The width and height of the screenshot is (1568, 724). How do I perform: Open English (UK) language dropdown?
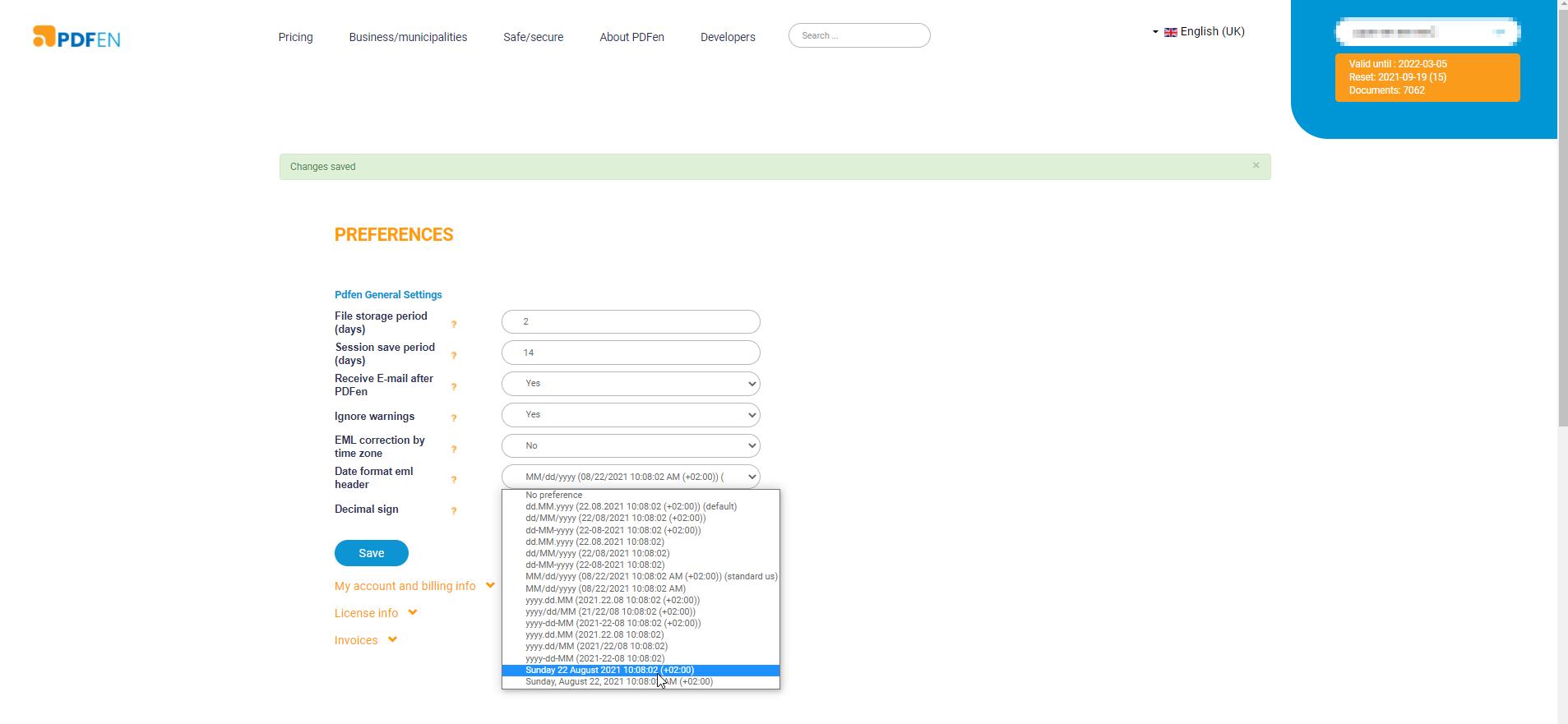click(1200, 31)
